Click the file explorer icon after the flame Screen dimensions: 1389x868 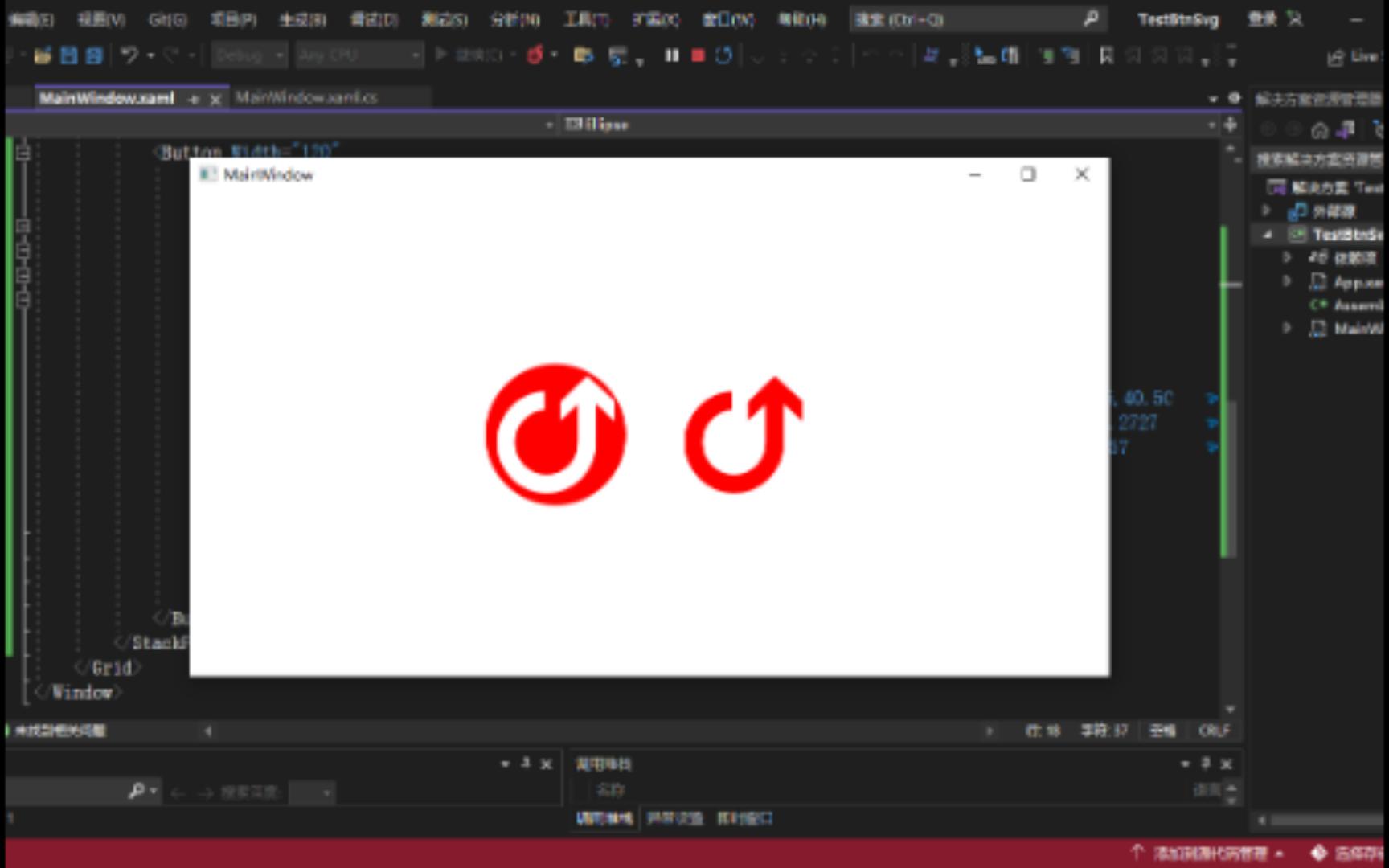click(584, 55)
